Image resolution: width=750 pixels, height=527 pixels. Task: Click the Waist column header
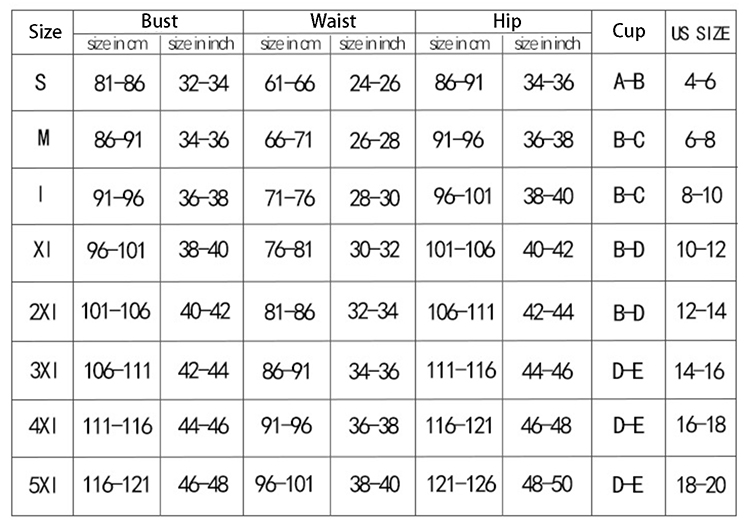(330, 22)
